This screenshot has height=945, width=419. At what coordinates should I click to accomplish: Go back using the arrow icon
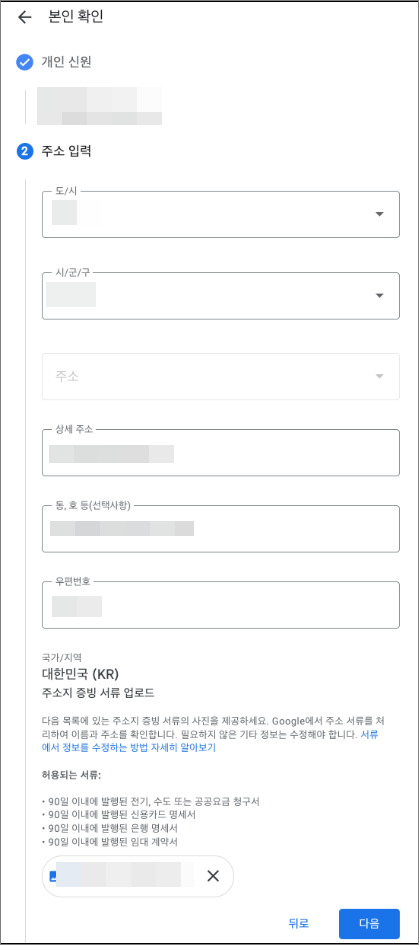point(25,17)
